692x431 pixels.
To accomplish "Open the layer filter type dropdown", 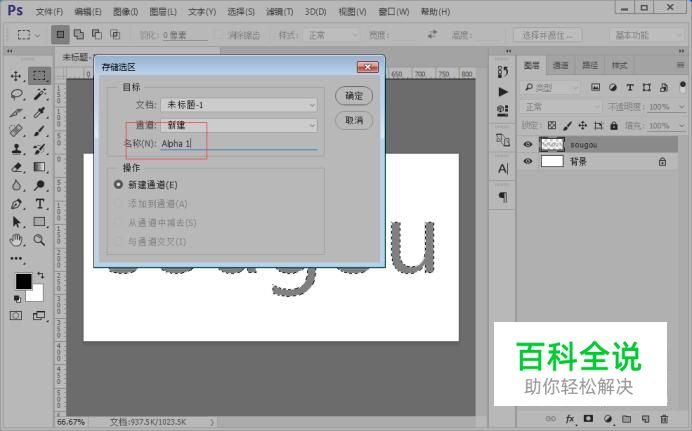I will click(x=550, y=88).
